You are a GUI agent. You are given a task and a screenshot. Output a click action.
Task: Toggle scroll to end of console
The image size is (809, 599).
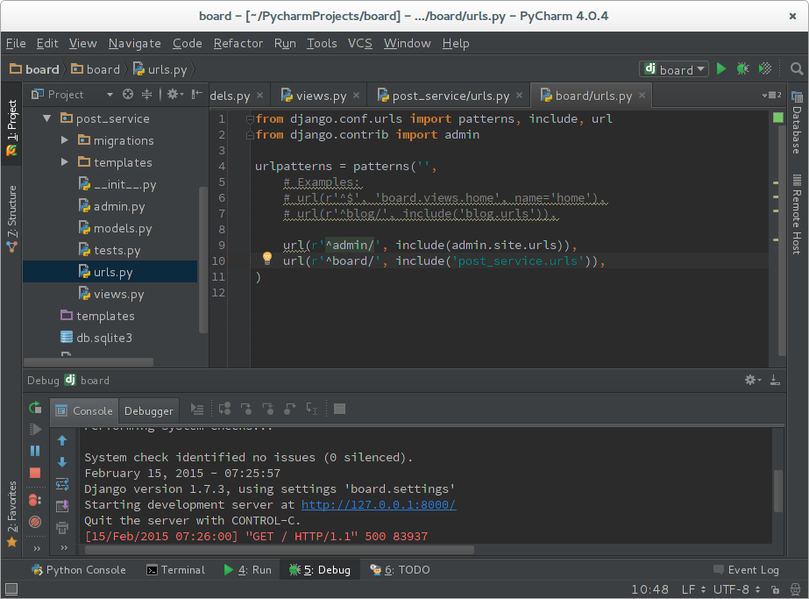[x=62, y=506]
